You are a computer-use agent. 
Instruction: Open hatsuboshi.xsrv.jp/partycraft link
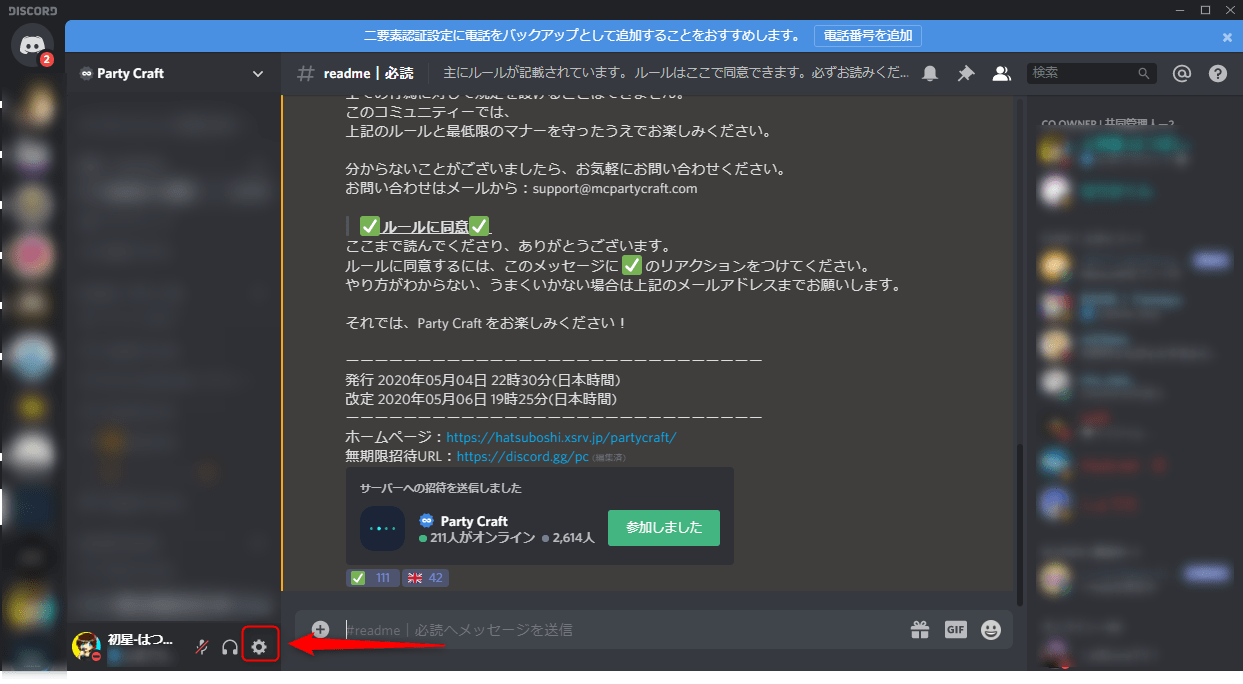561,437
